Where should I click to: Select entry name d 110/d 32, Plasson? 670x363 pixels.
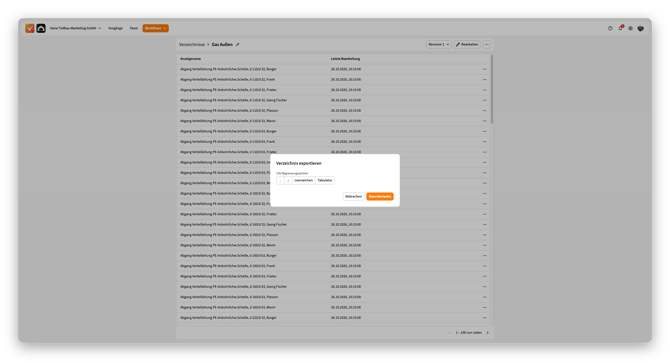click(x=229, y=111)
